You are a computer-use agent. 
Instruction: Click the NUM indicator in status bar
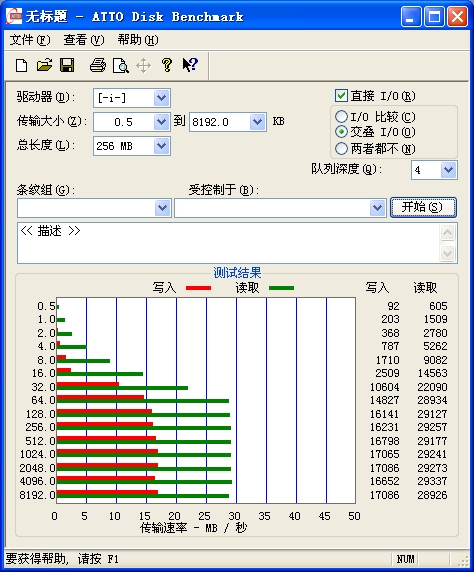click(x=406, y=559)
